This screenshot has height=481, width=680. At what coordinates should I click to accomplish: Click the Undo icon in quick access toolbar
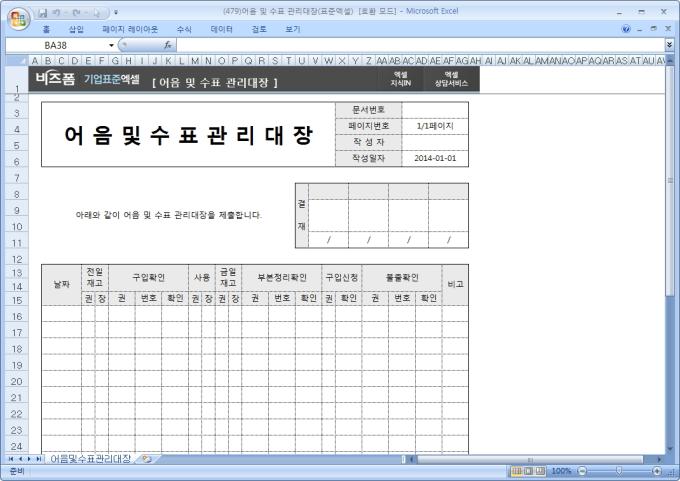click(x=56, y=13)
